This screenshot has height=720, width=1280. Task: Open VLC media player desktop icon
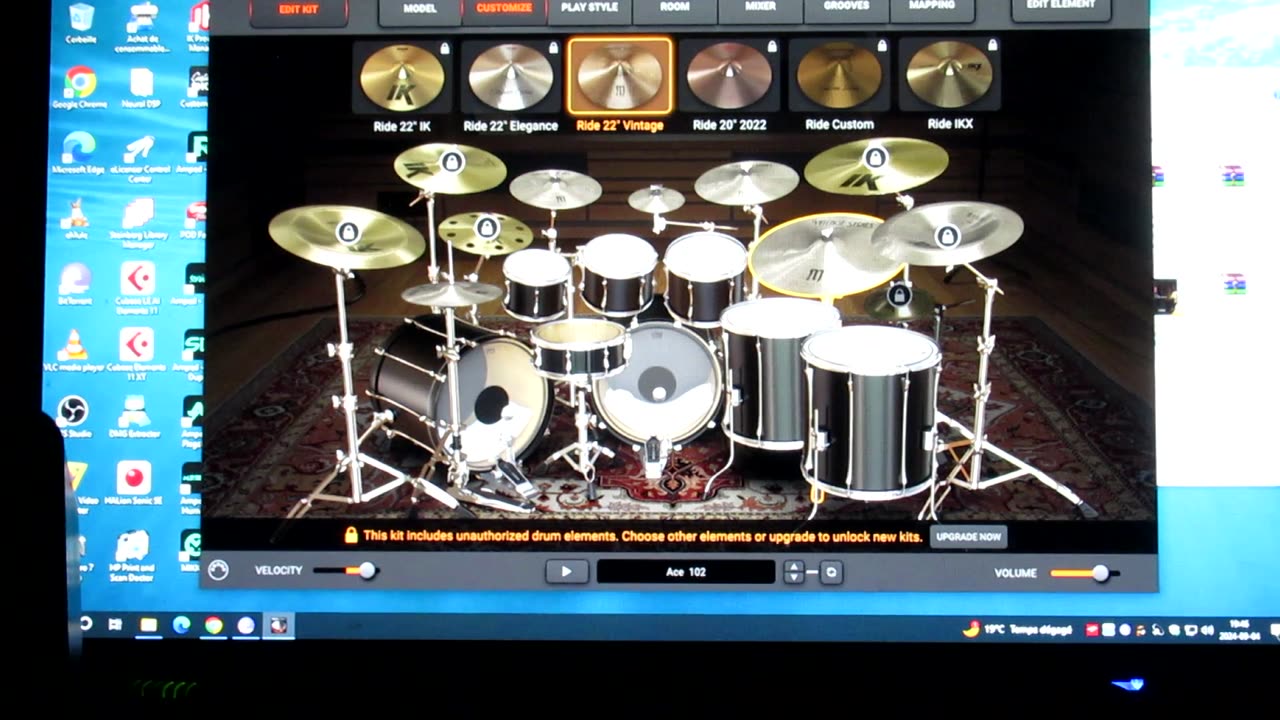tap(73, 350)
